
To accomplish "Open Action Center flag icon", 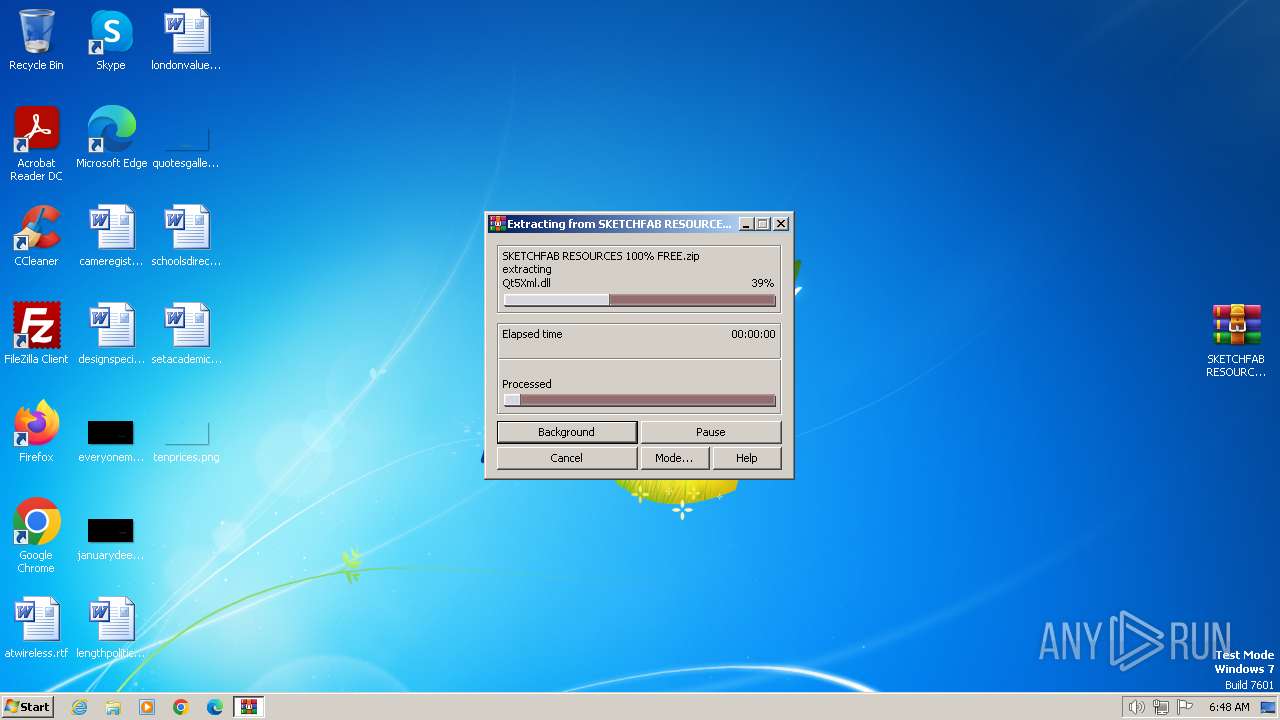I will [1185, 707].
